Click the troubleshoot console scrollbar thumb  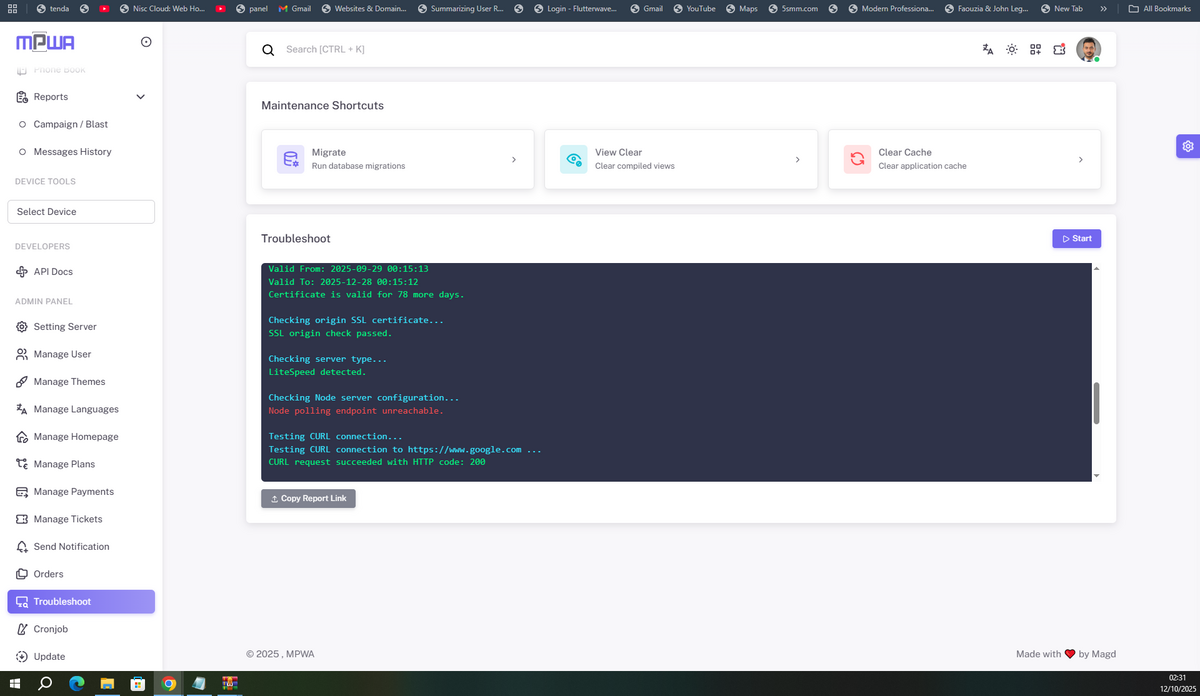point(1096,403)
